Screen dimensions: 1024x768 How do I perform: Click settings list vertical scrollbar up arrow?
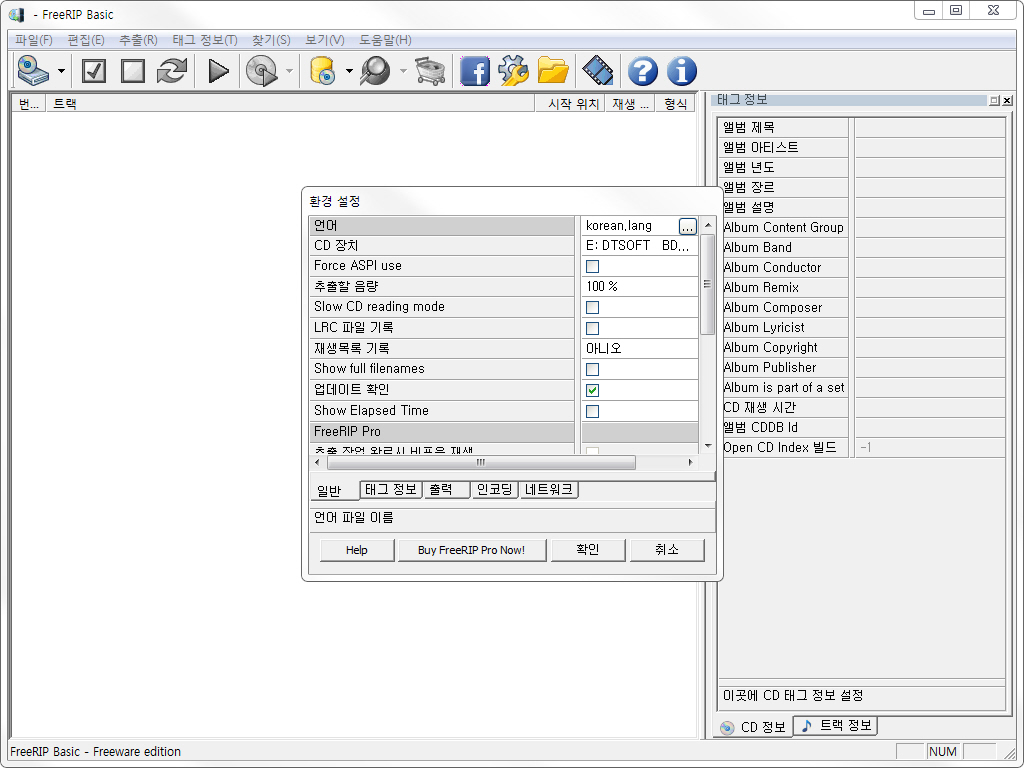click(708, 225)
